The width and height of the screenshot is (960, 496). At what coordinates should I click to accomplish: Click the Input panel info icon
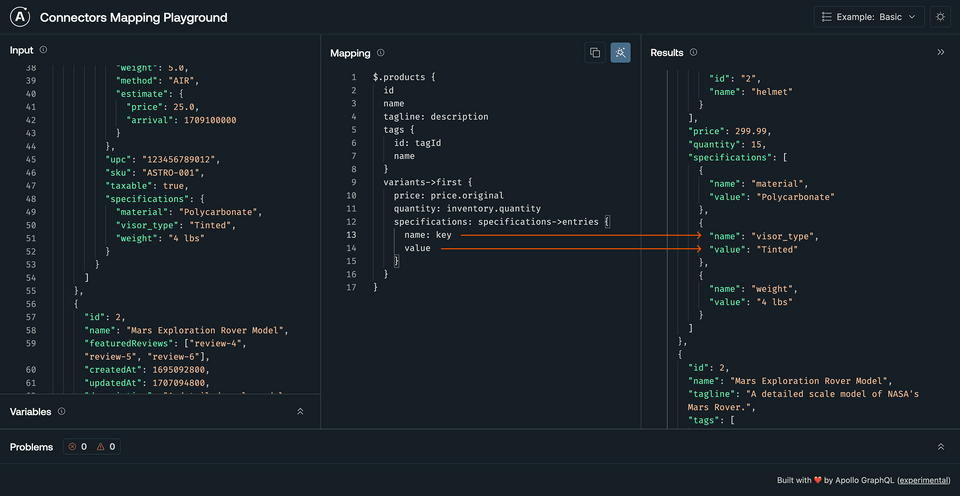(43, 50)
